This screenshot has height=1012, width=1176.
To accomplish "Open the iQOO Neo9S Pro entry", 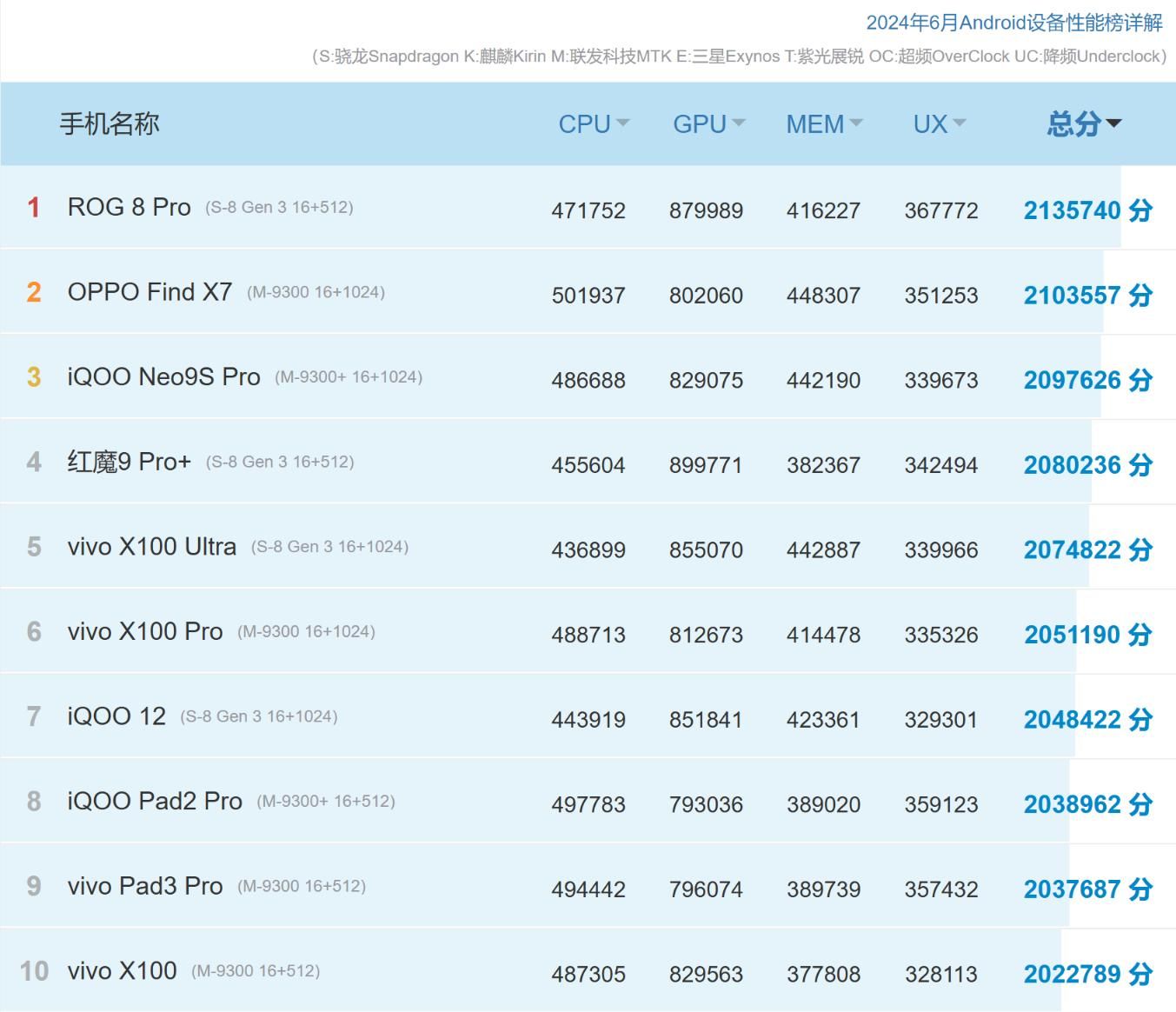I will point(163,377).
